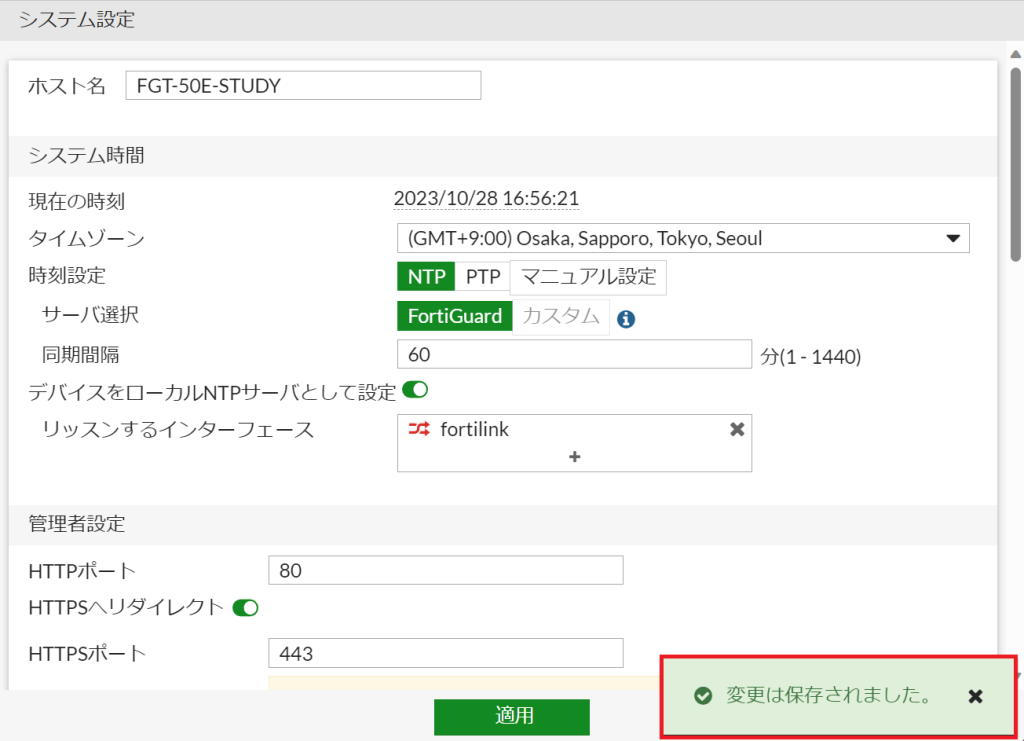Click the fortilink interface icon
The image size is (1024, 741).
(x=419, y=429)
